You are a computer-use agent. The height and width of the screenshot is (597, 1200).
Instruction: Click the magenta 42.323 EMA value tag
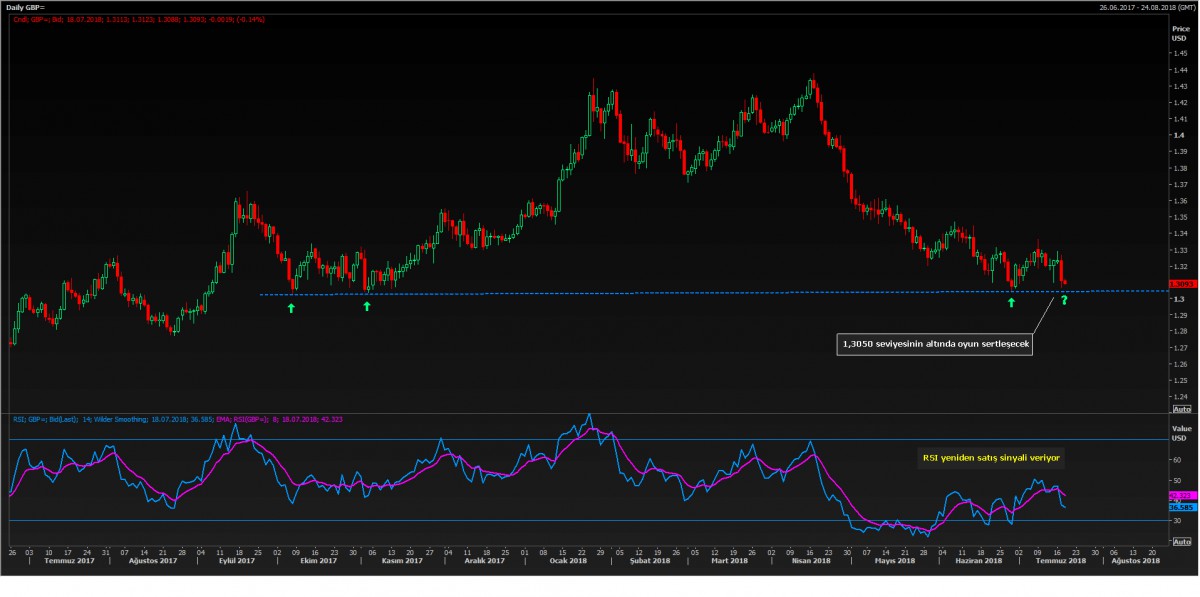tap(1178, 495)
